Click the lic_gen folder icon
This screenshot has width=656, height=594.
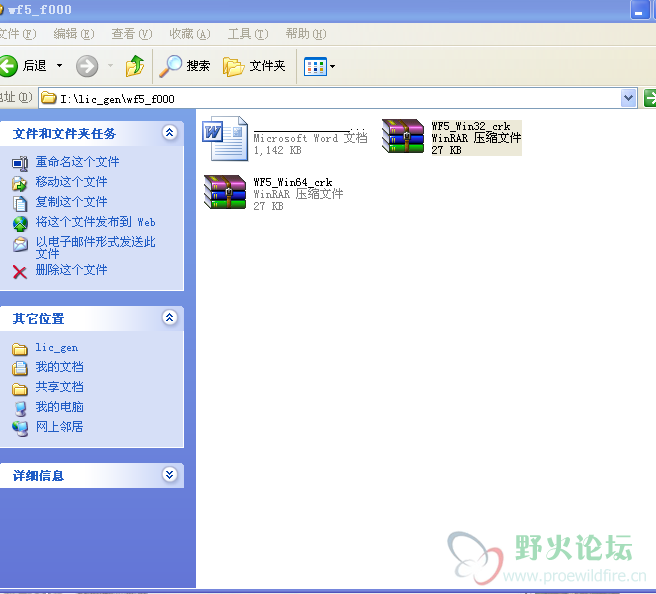click(20, 349)
